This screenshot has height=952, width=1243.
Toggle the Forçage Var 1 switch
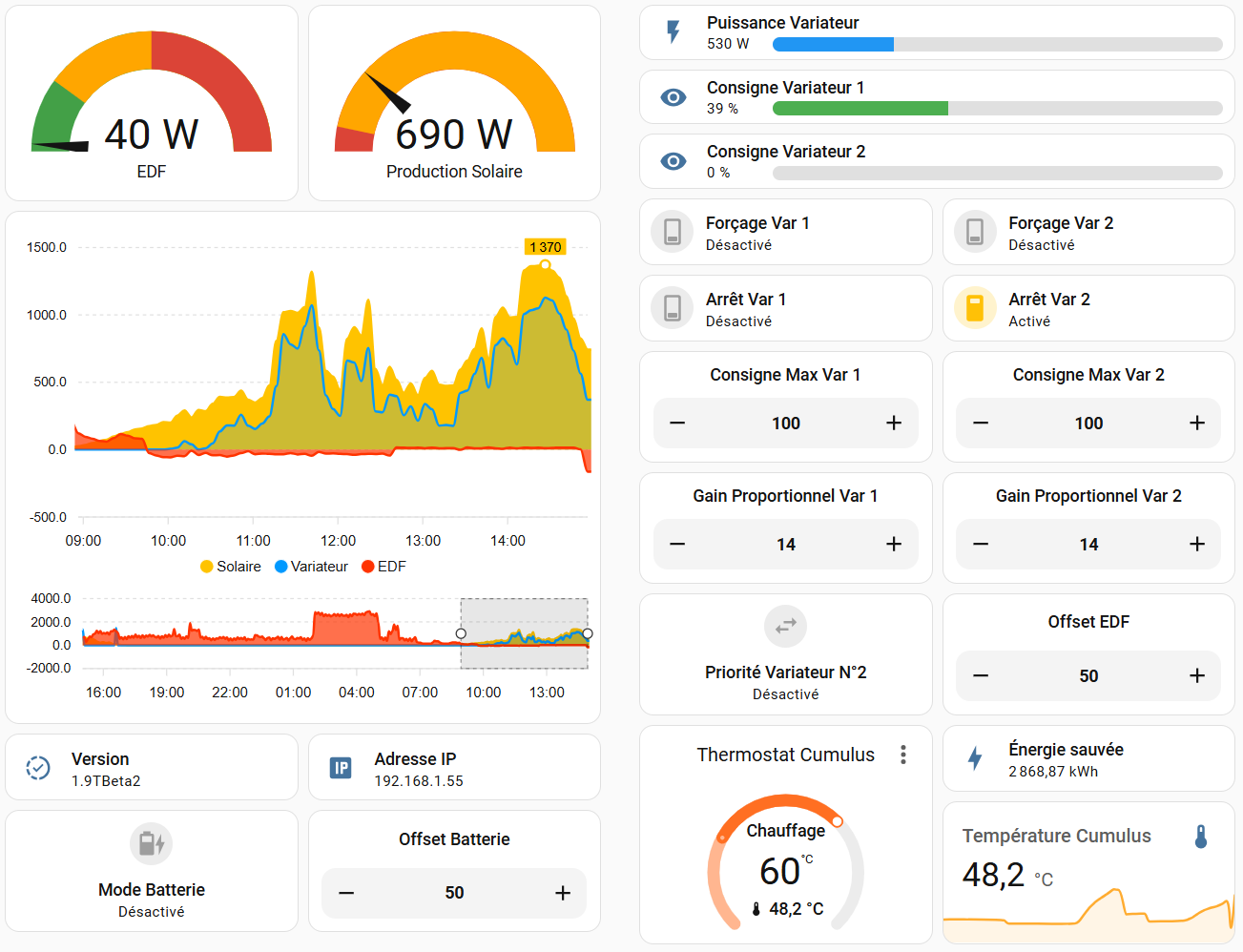tap(673, 232)
